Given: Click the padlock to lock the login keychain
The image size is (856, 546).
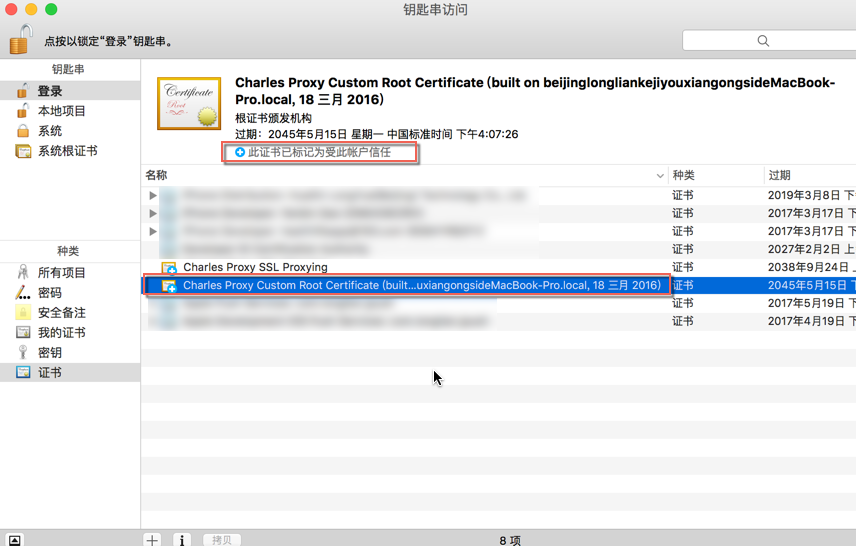Looking at the screenshot, I should pos(21,39).
